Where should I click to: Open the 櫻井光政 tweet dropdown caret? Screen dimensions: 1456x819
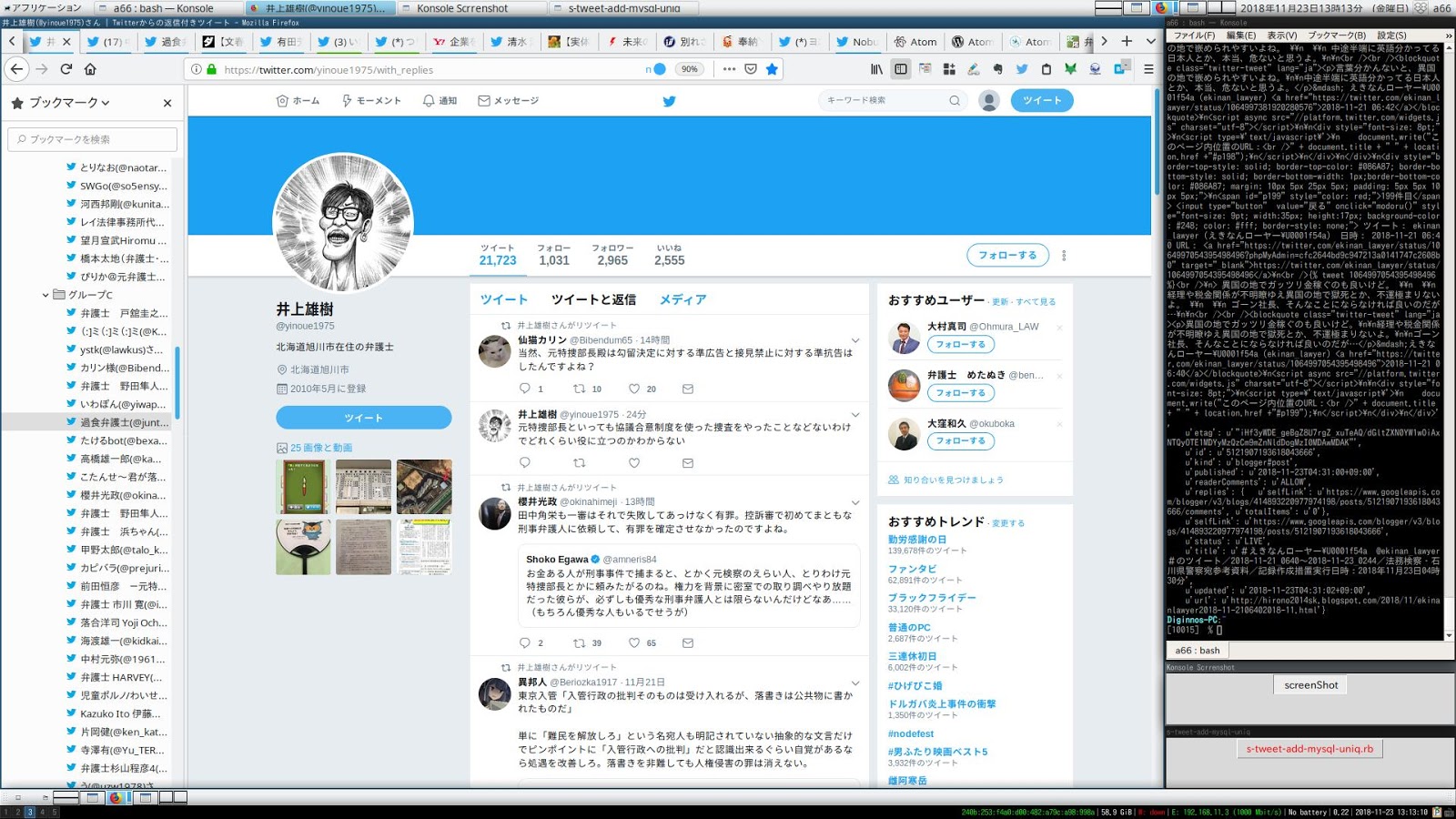tap(855, 502)
